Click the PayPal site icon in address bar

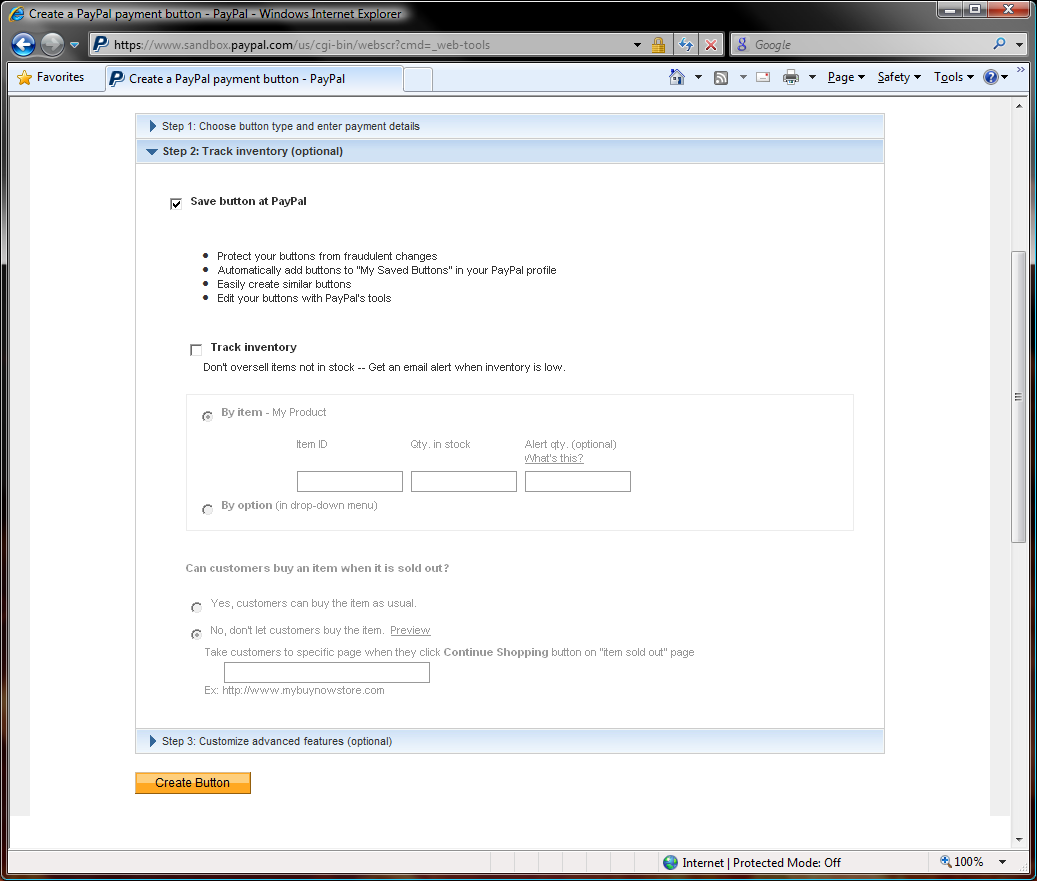click(101, 44)
